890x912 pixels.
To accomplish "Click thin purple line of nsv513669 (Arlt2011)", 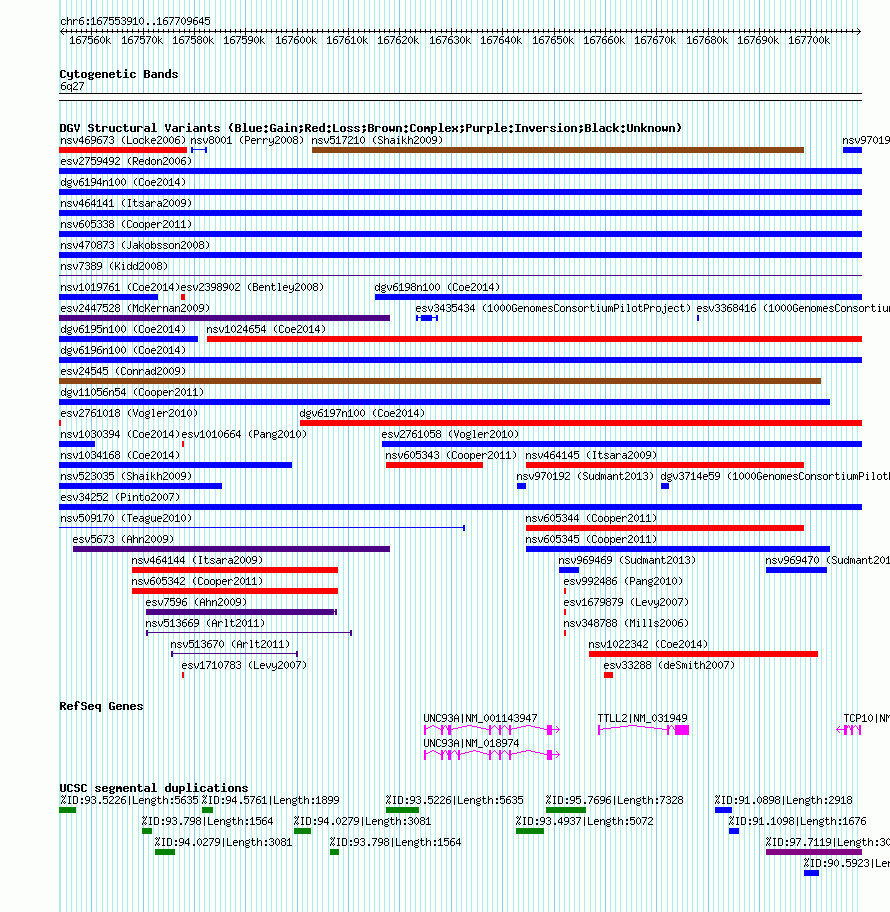I will pyautogui.click(x=249, y=633).
